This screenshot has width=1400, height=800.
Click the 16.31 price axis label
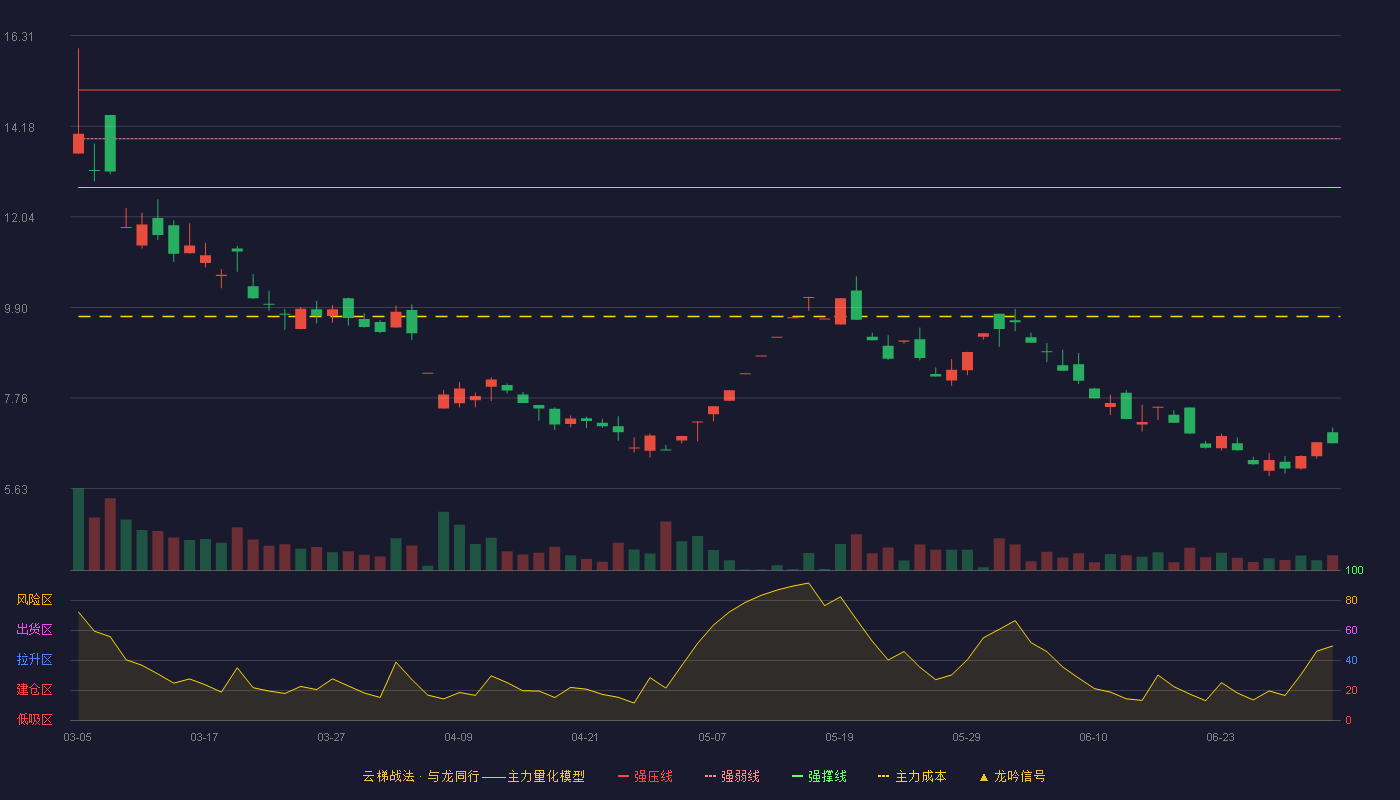coord(19,37)
